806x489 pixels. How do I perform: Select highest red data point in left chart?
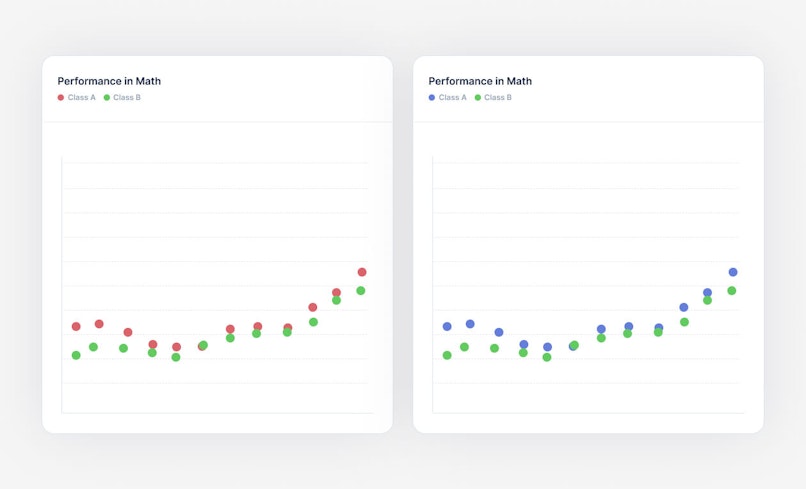(x=362, y=272)
